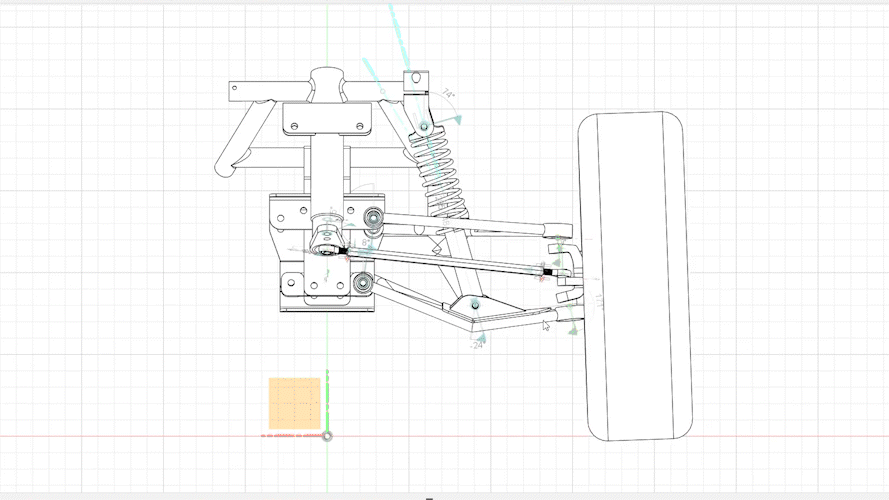Select the orange highlighted origin plane

294,403
